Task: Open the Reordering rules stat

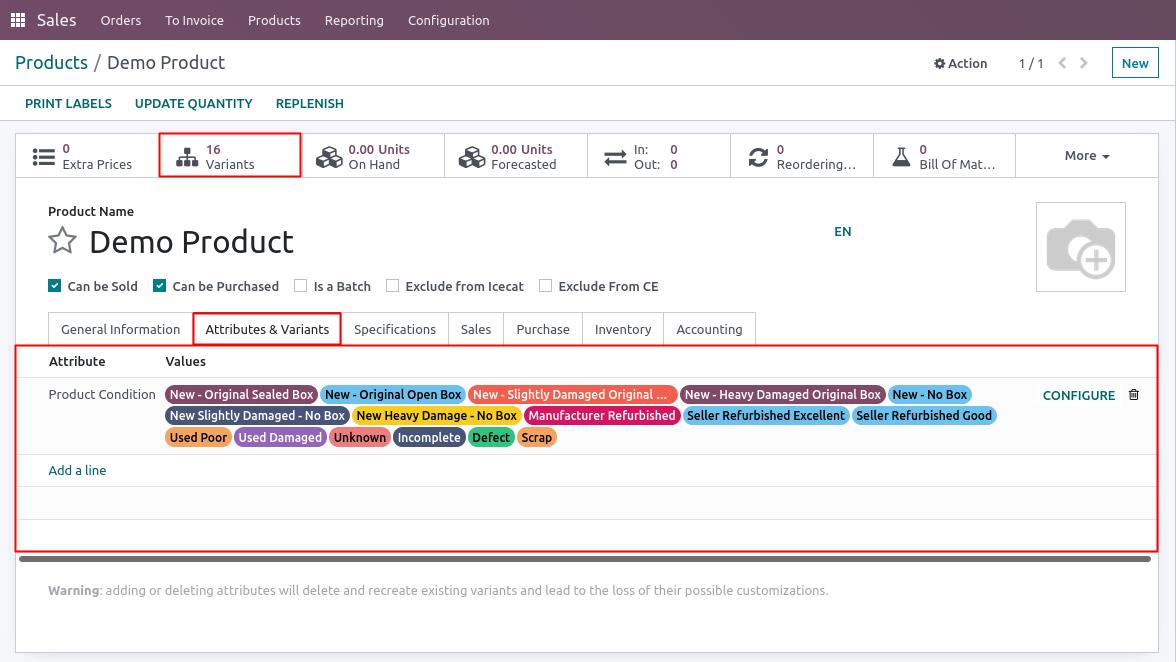Action: click(758, 156)
